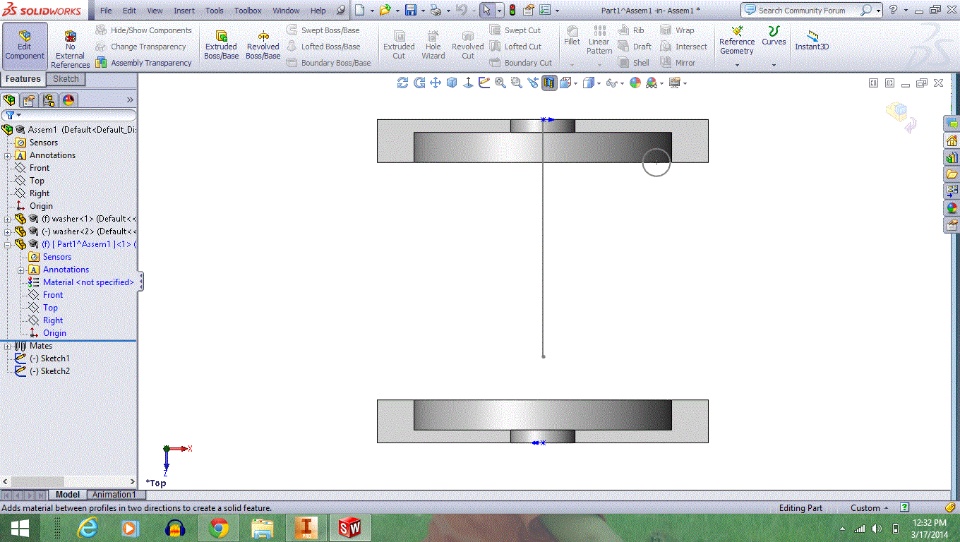Select the Boundary Boss/Base tool
The height and width of the screenshot is (542, 960).
329,62
